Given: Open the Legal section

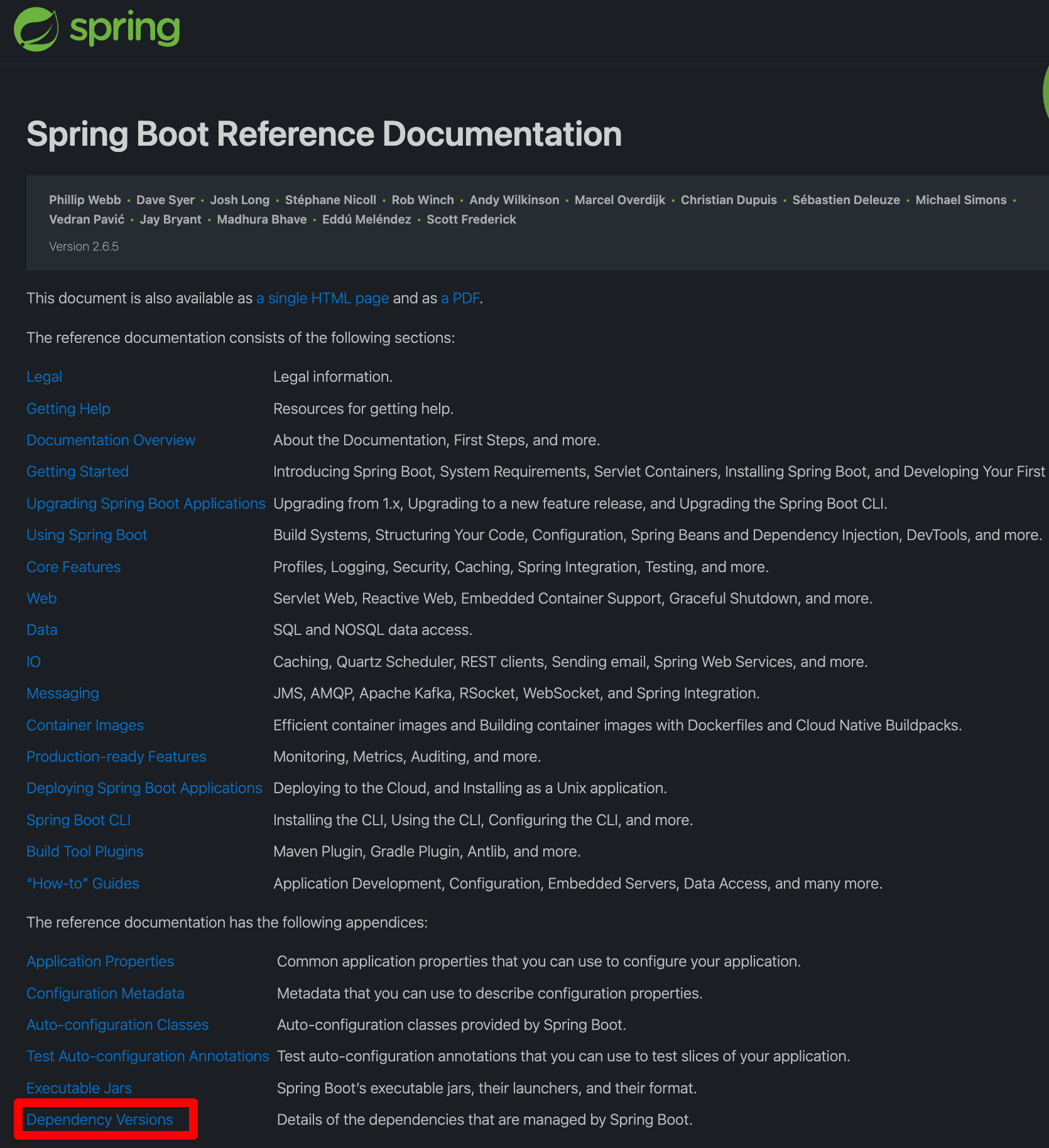Looking at the screenshot, I should 44,377.
